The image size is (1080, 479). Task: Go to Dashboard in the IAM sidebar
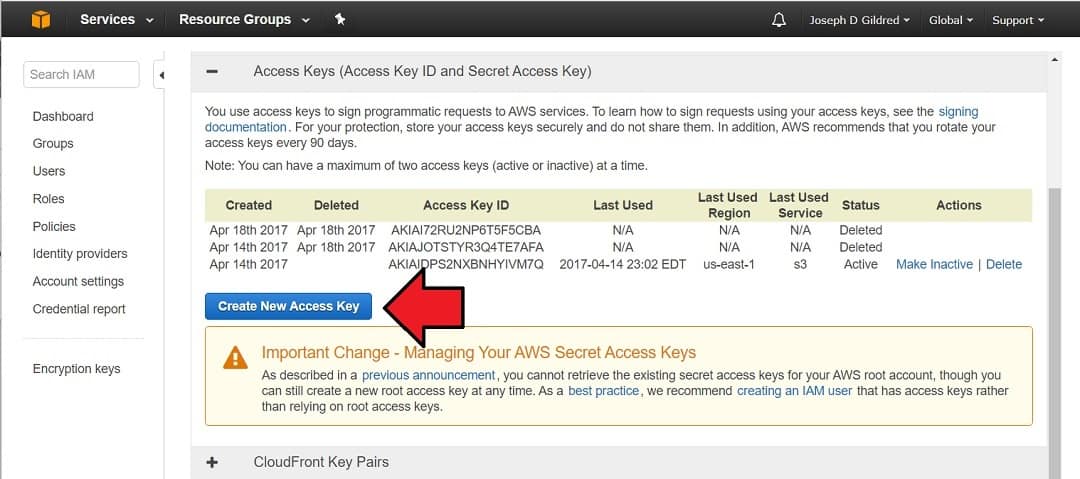[x=63, y=116]
